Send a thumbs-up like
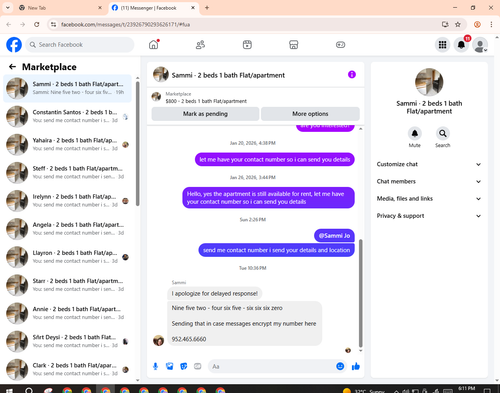 (x=356, y=366)
